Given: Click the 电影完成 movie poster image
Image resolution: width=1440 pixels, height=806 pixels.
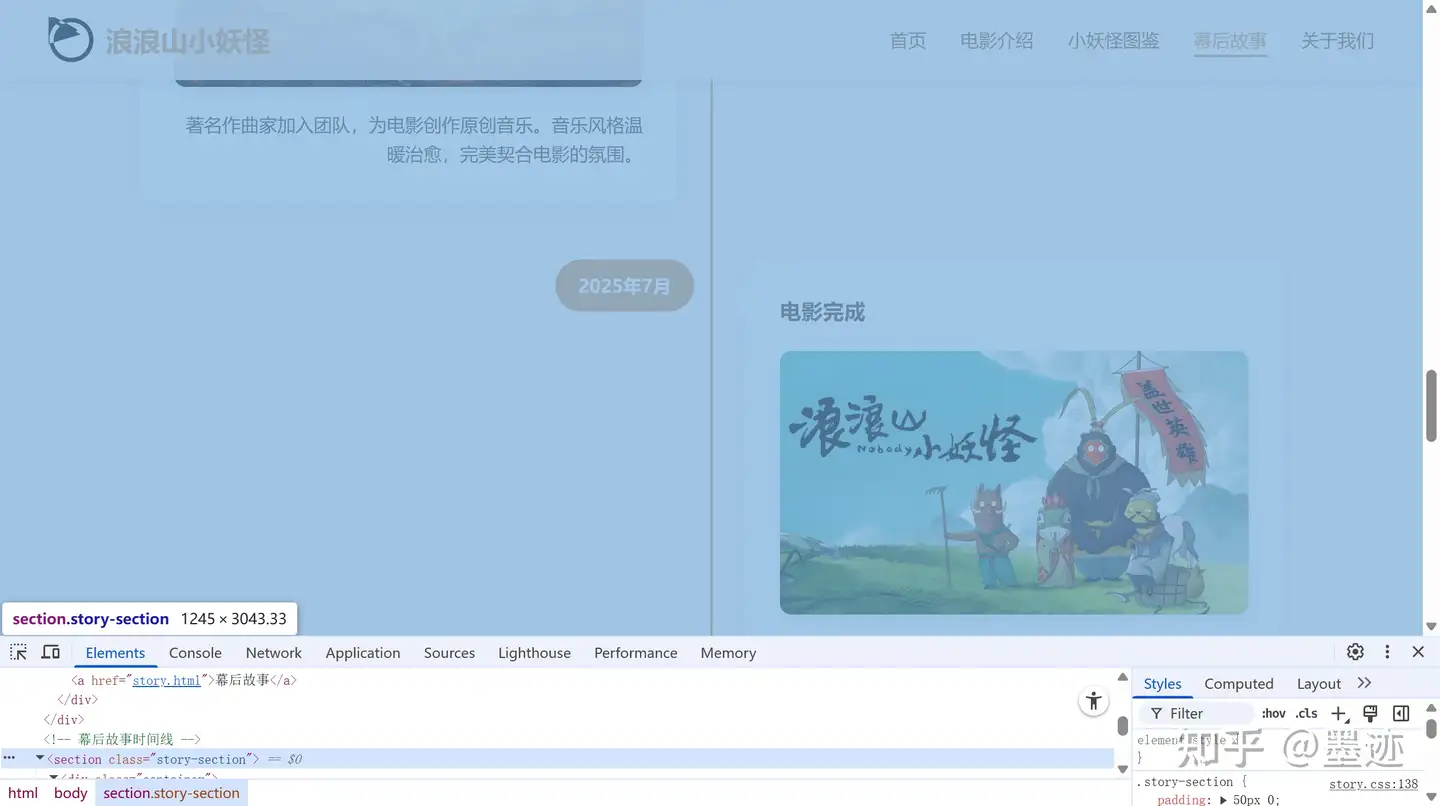Looking at the screenshot, I should [1014, 483].
